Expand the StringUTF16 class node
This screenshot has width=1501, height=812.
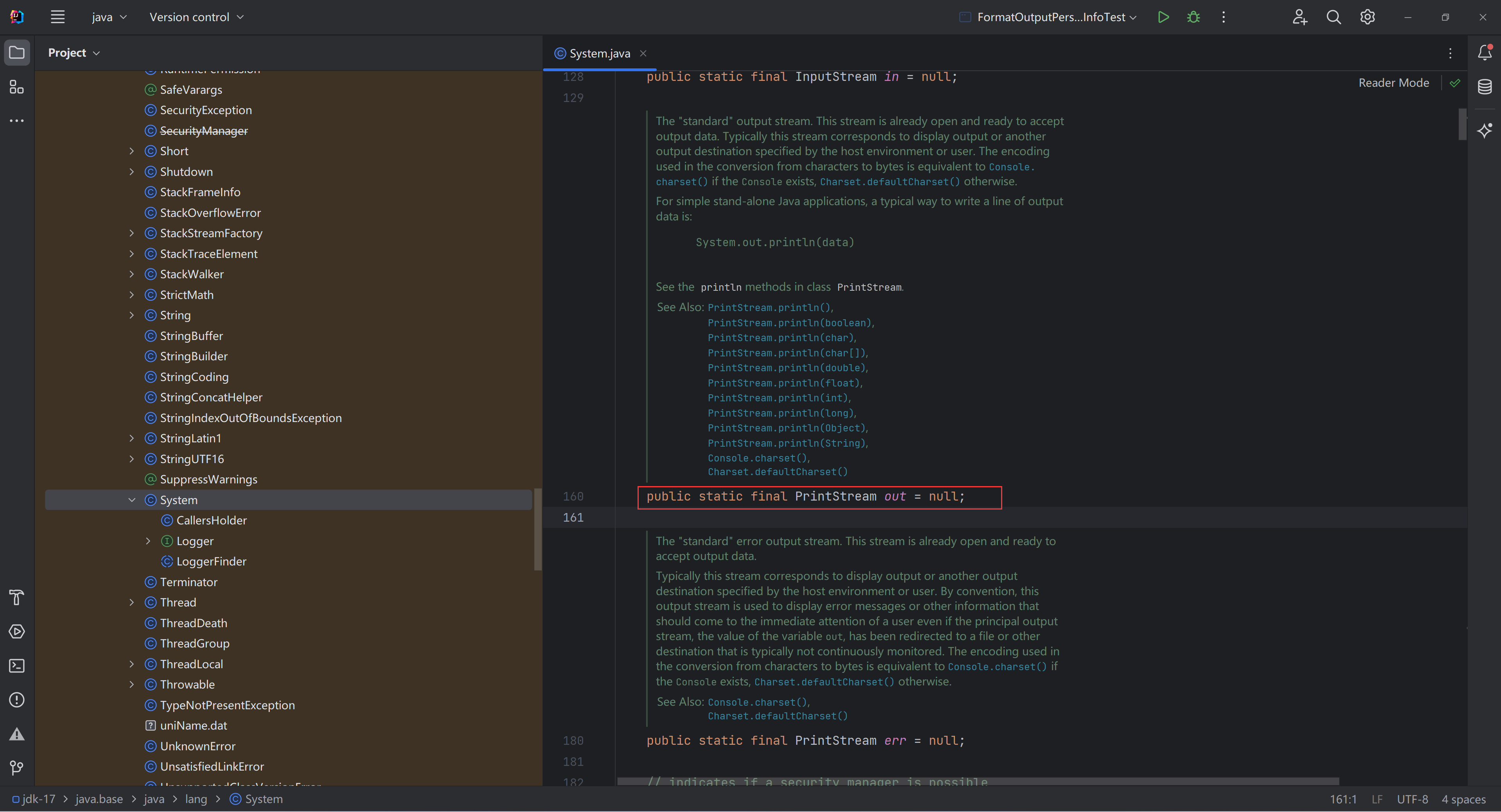click(x=132, y=459)
